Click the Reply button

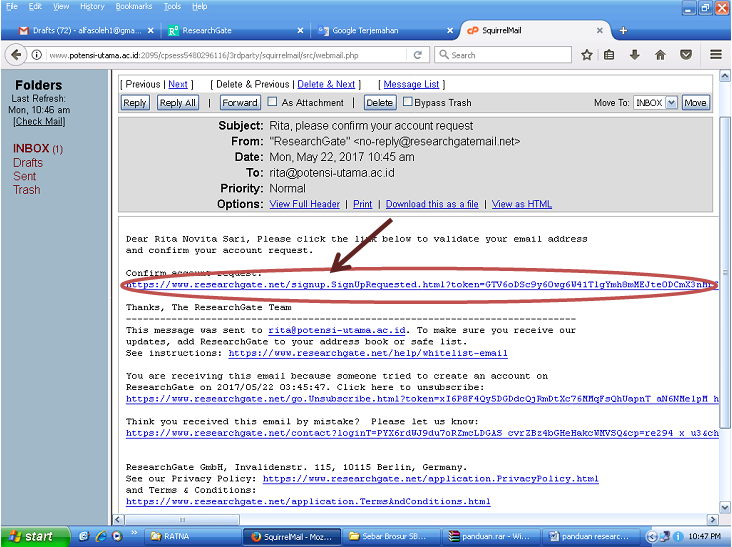click(135, 103)
